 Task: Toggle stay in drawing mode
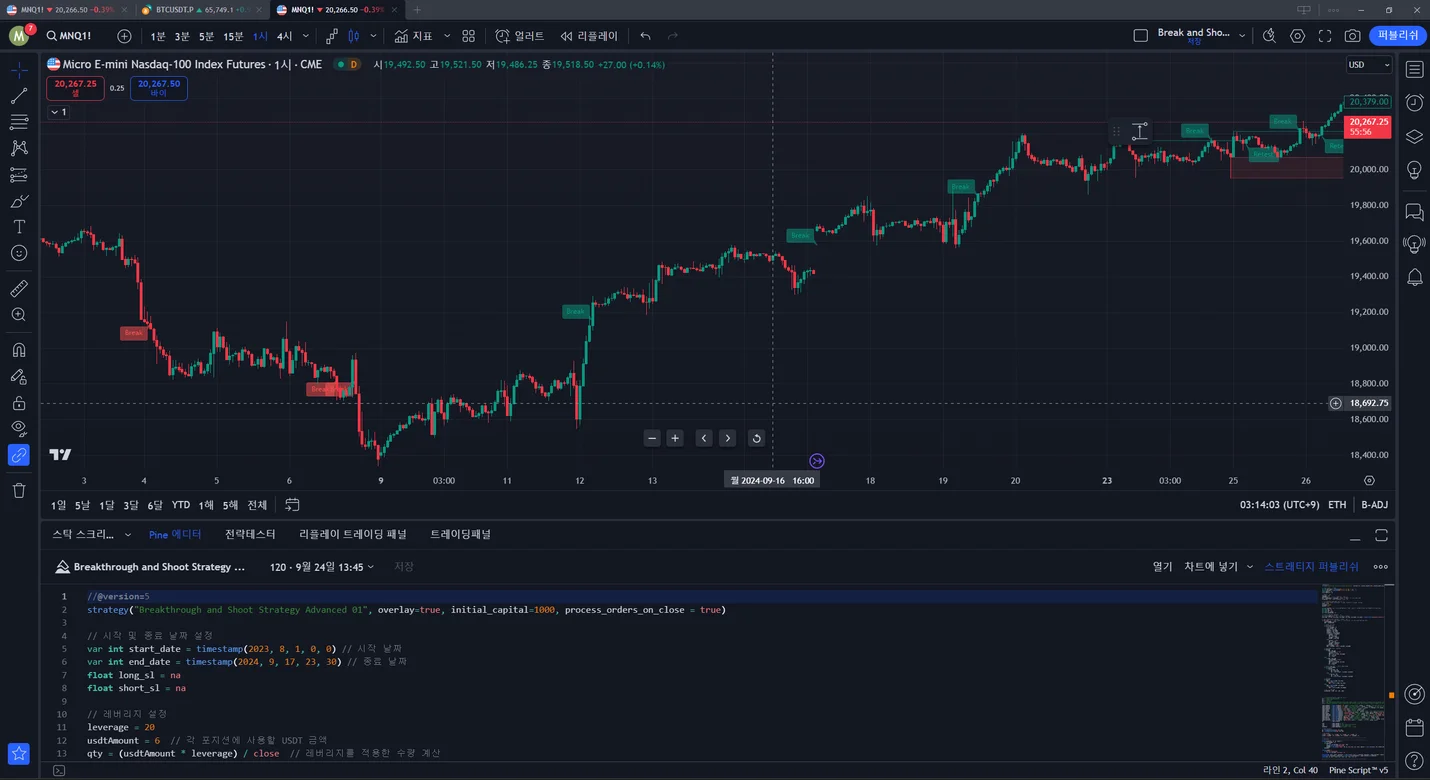(19, 377)
